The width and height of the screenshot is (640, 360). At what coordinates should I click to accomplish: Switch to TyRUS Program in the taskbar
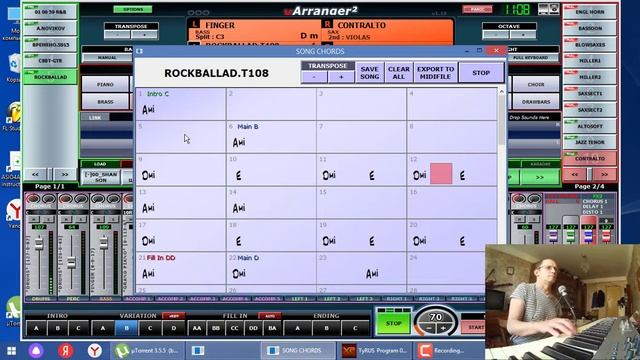coord(374,351)
